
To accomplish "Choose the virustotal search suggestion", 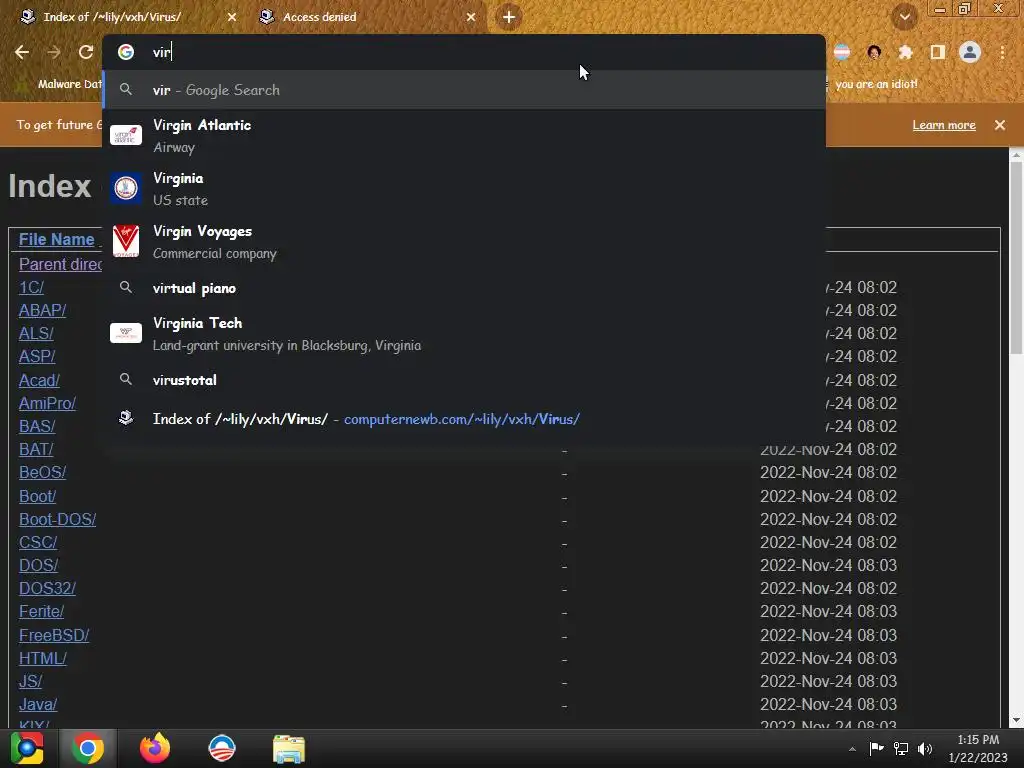I will [x=464, y=380].
